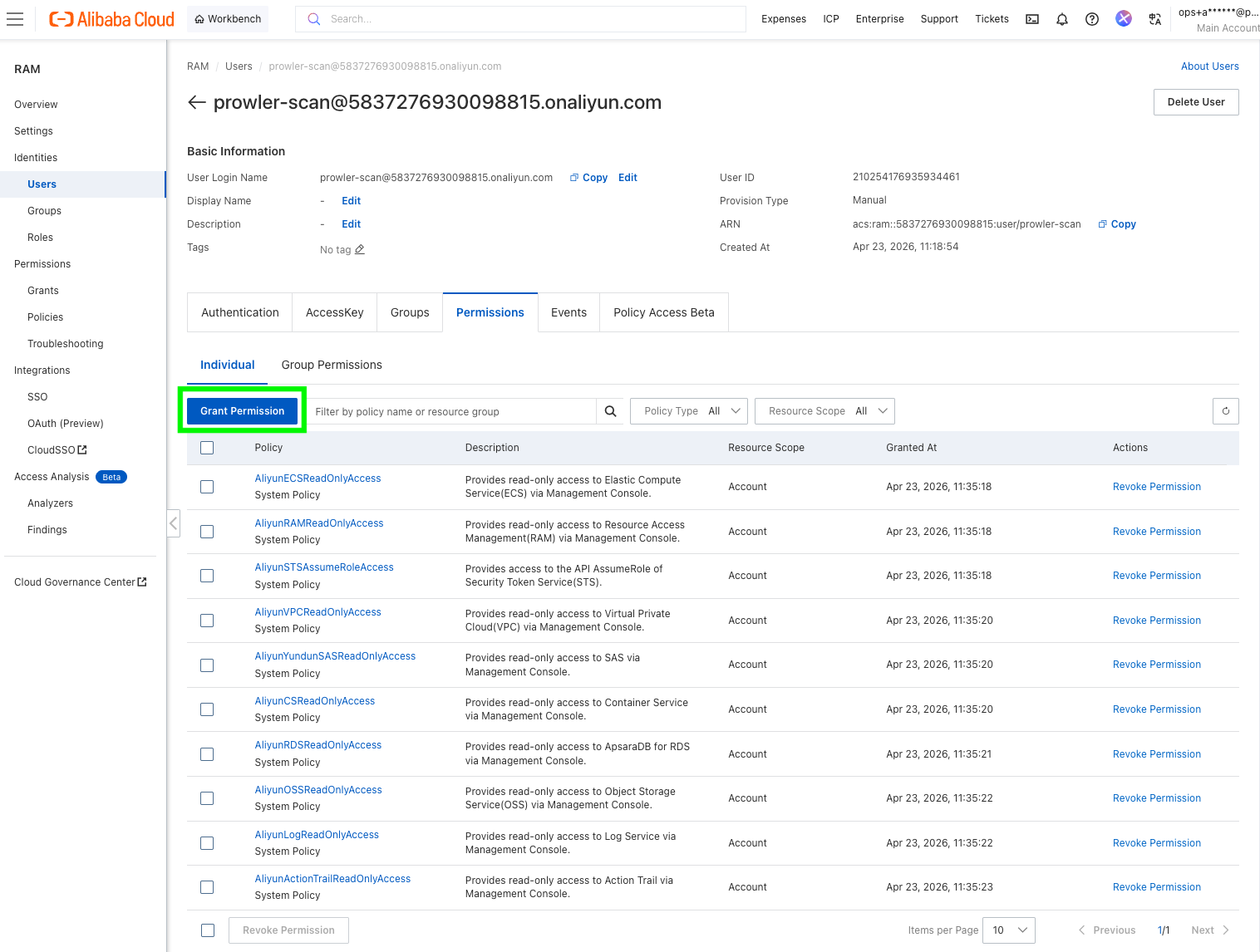Change items per page from 10
Viewport: 1260px width, 952px height.
tap(1008, 930)
